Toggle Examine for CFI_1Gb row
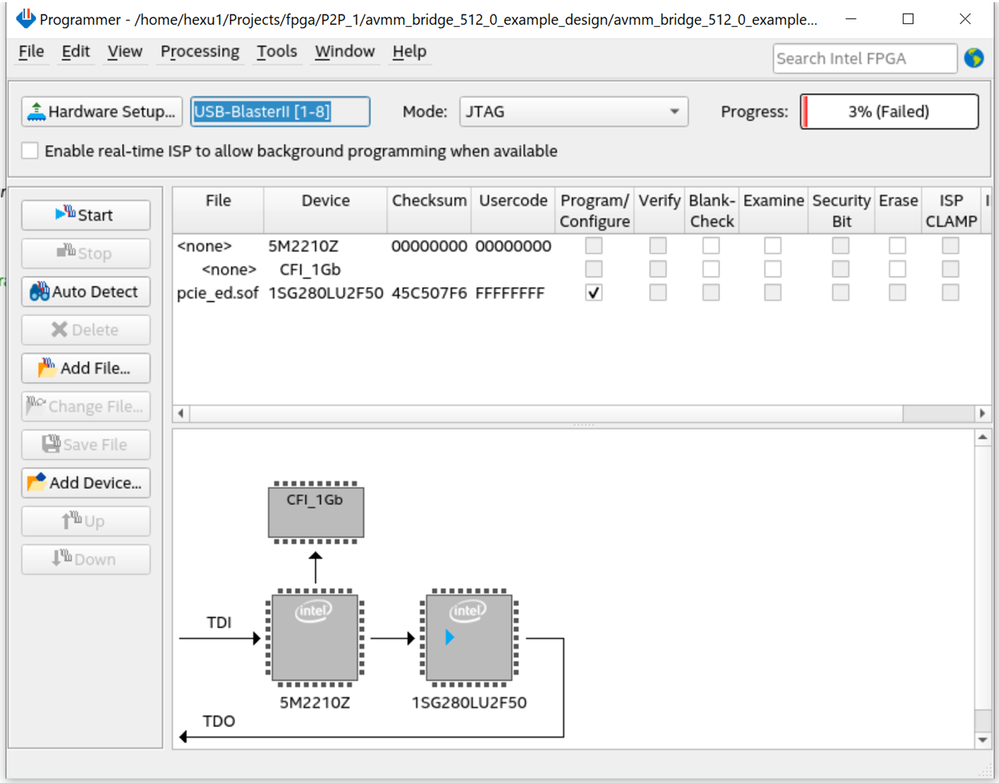999x783 pixels. [773, 269]
